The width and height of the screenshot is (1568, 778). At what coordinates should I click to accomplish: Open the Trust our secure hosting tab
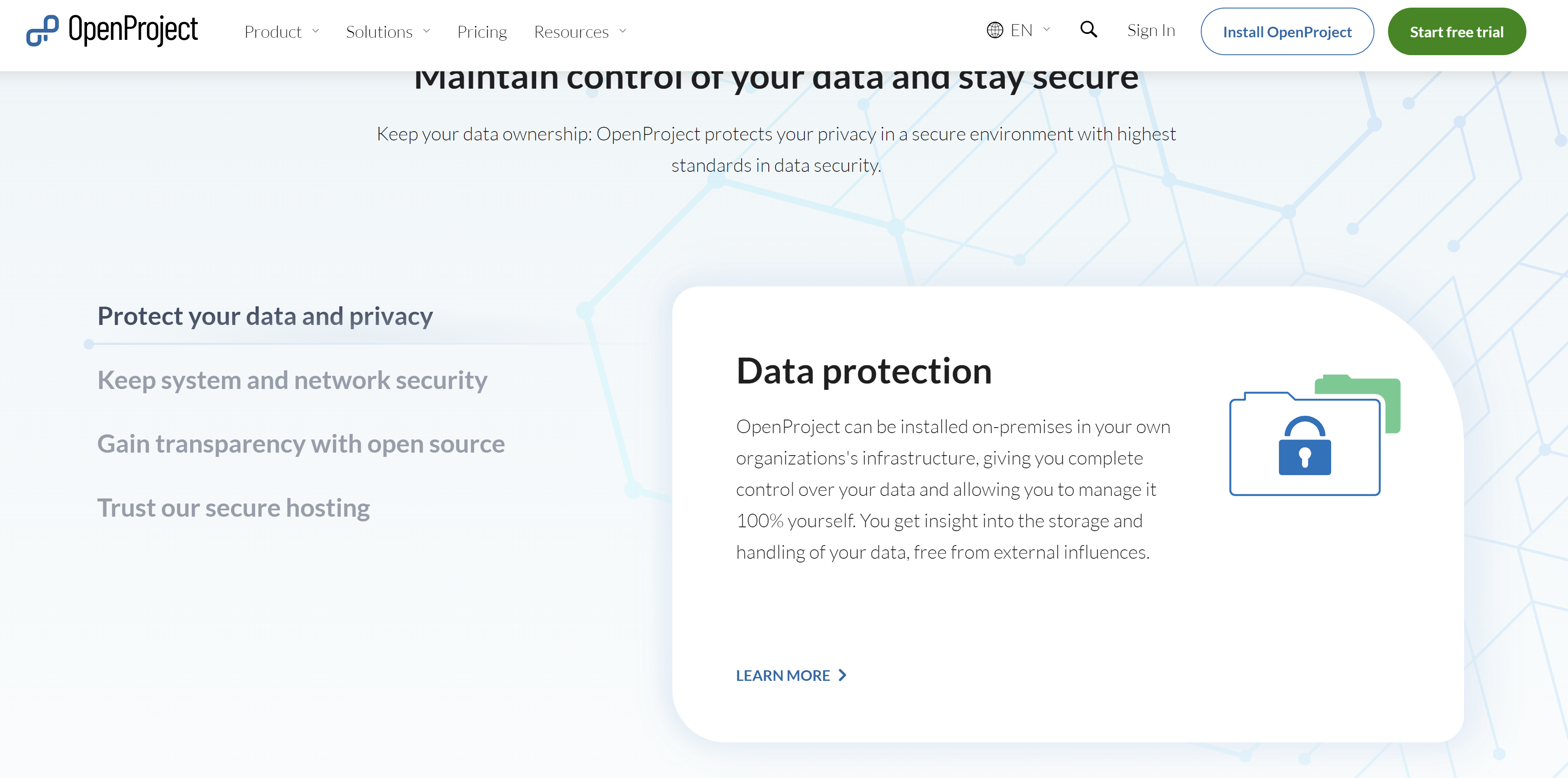(233, 508)
